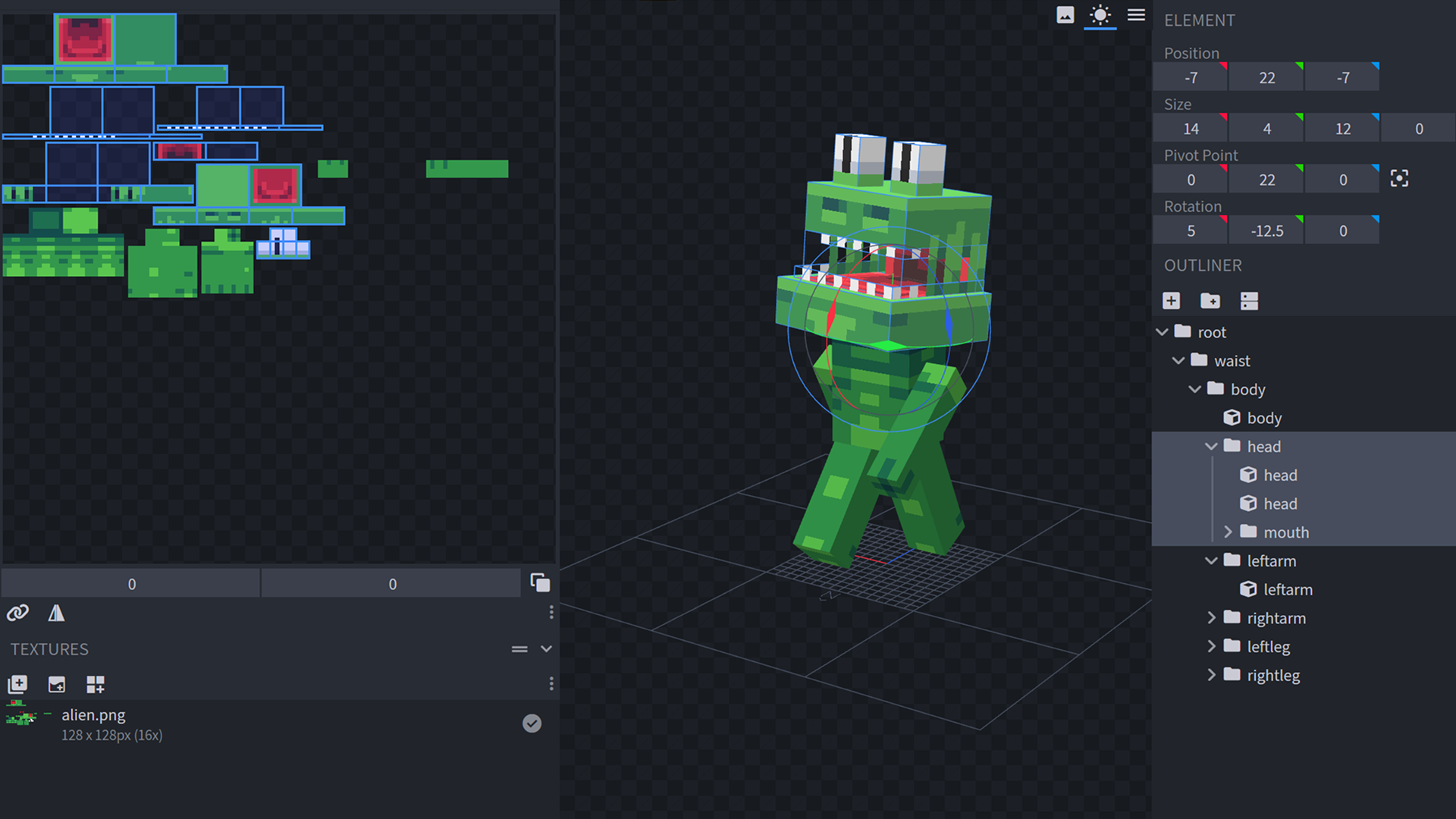Click the Rotation Z field
Screen dimensions: 1456x819
click(1342, 231)
